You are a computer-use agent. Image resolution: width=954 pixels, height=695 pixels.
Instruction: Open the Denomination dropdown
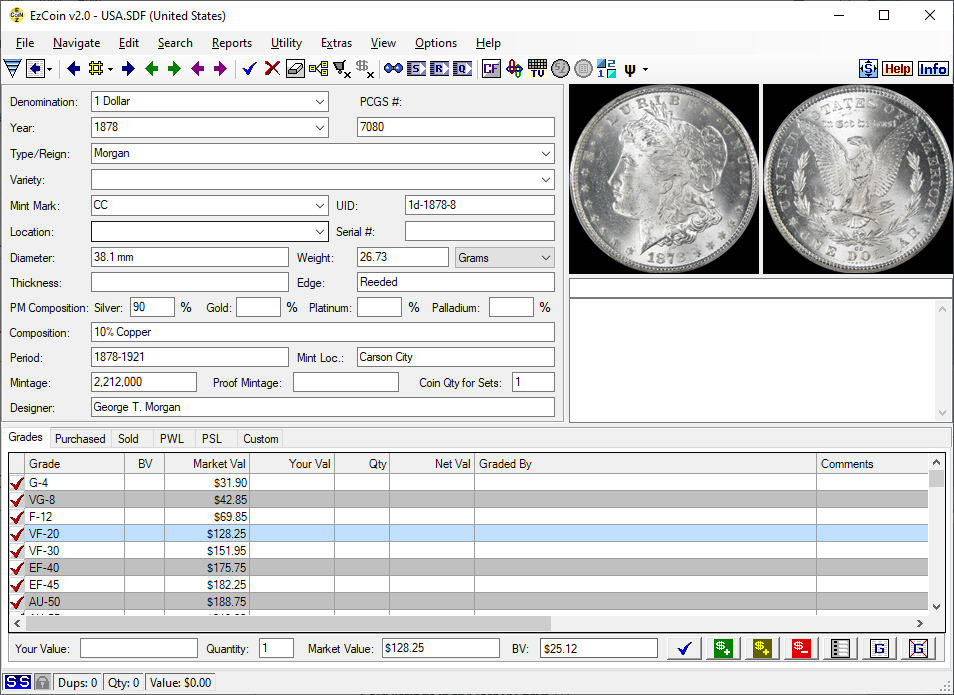point(319,102)
